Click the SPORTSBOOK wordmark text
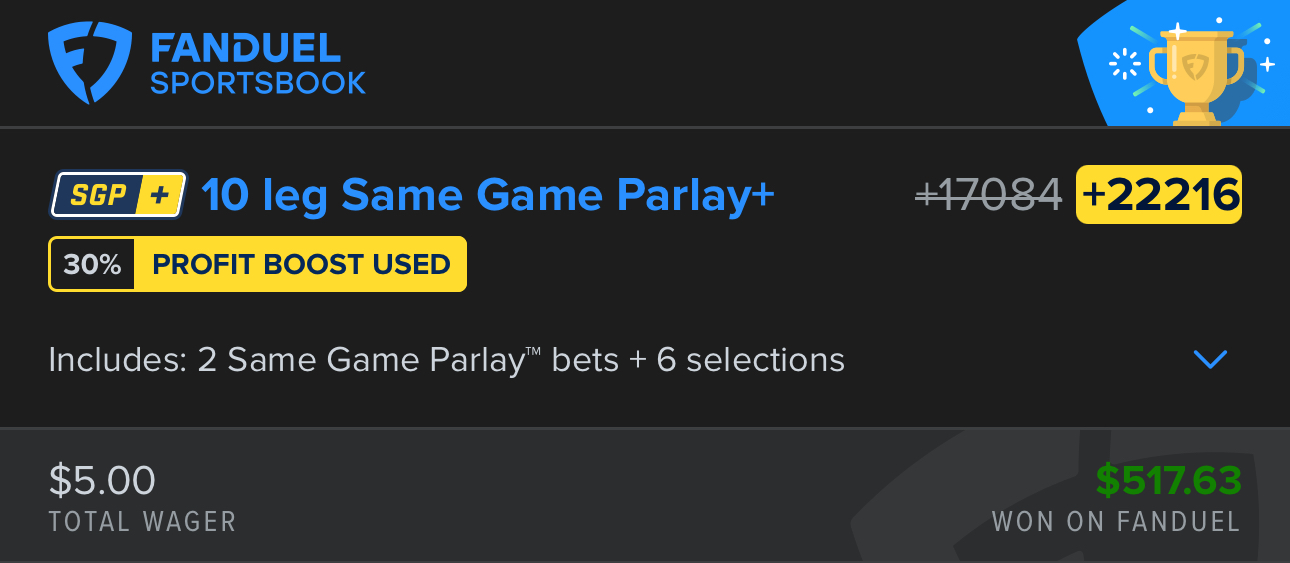The image size is (1290, 563). point(258,83)
